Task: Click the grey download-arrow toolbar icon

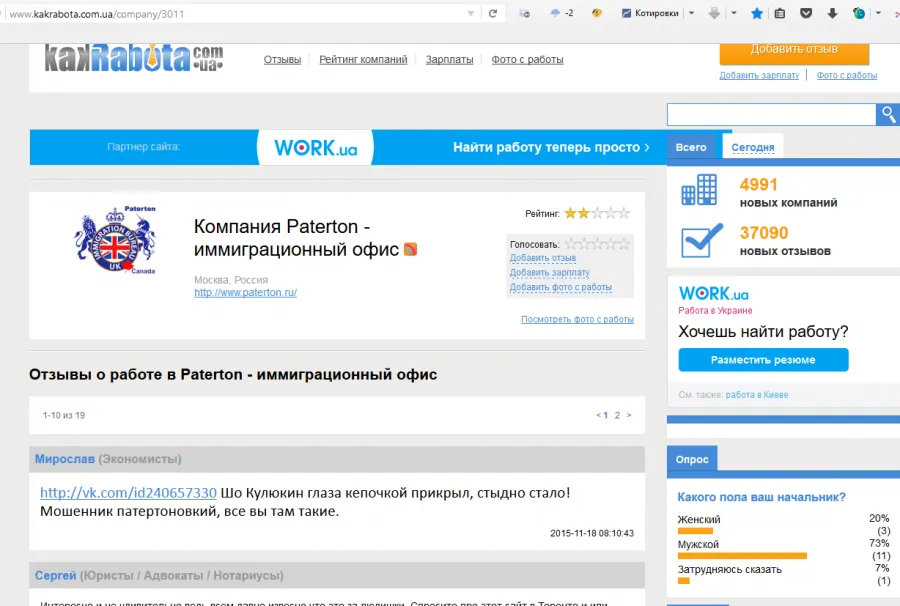Action: pos(714,13)
